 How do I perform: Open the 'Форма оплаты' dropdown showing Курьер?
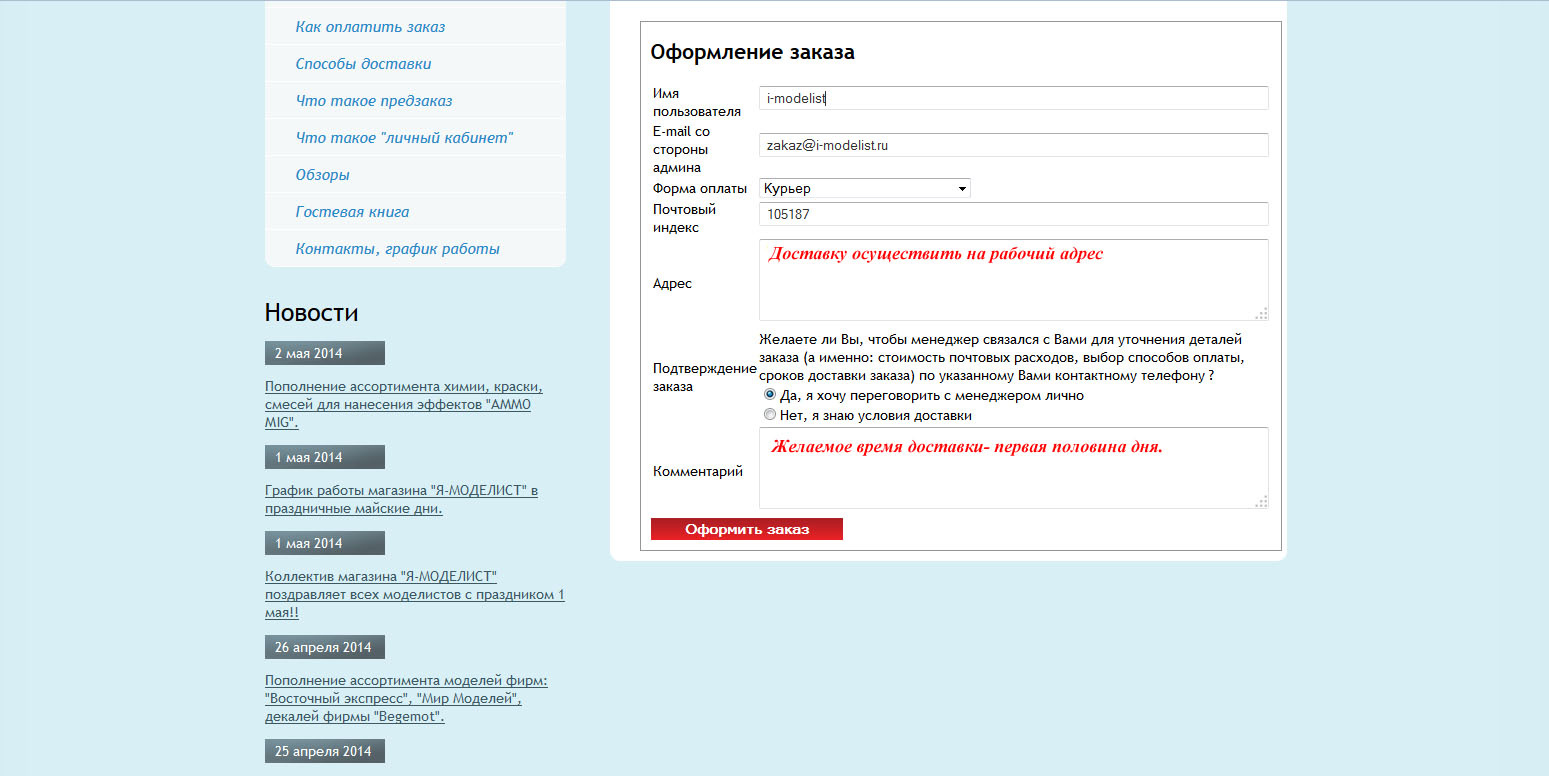865,188
